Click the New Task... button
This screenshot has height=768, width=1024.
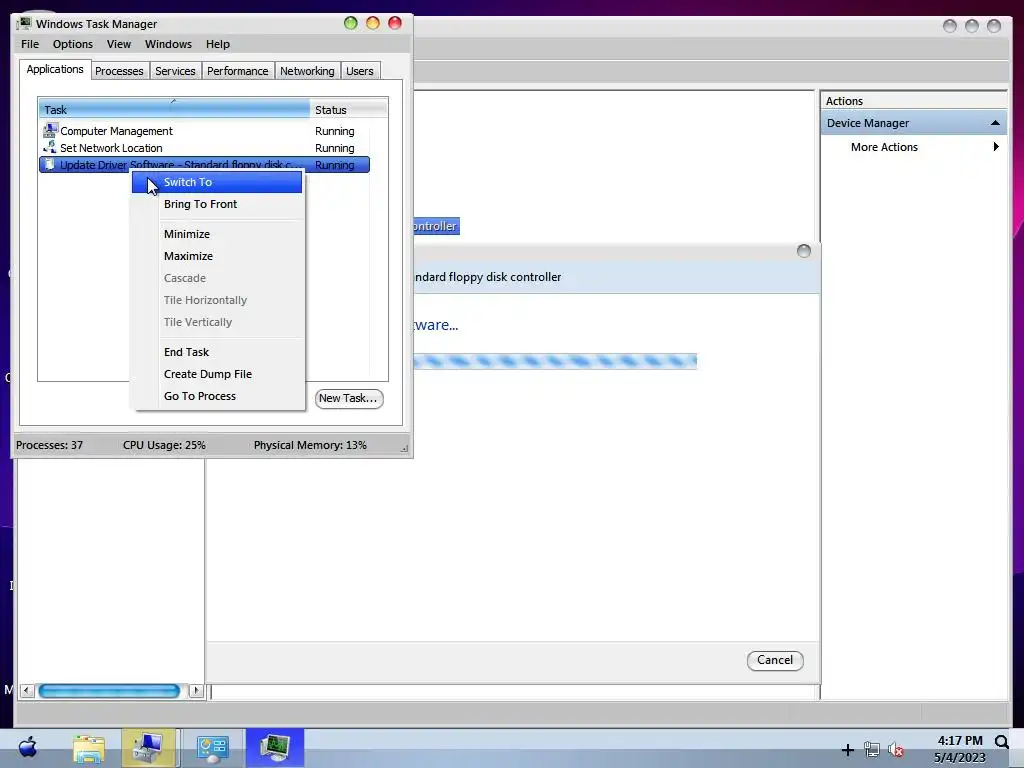click(349, 398)
